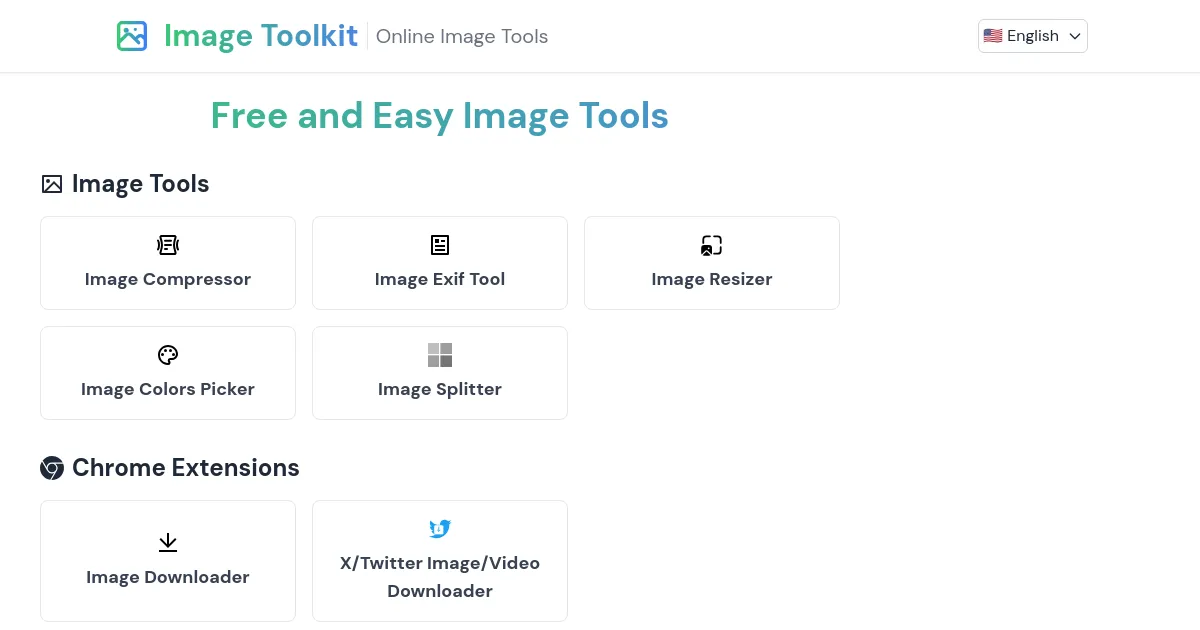Screen dimensions: 1200x630
Task: Open the X/Twitter Image/Video Downloader
Action: click(x=440, y=560)
